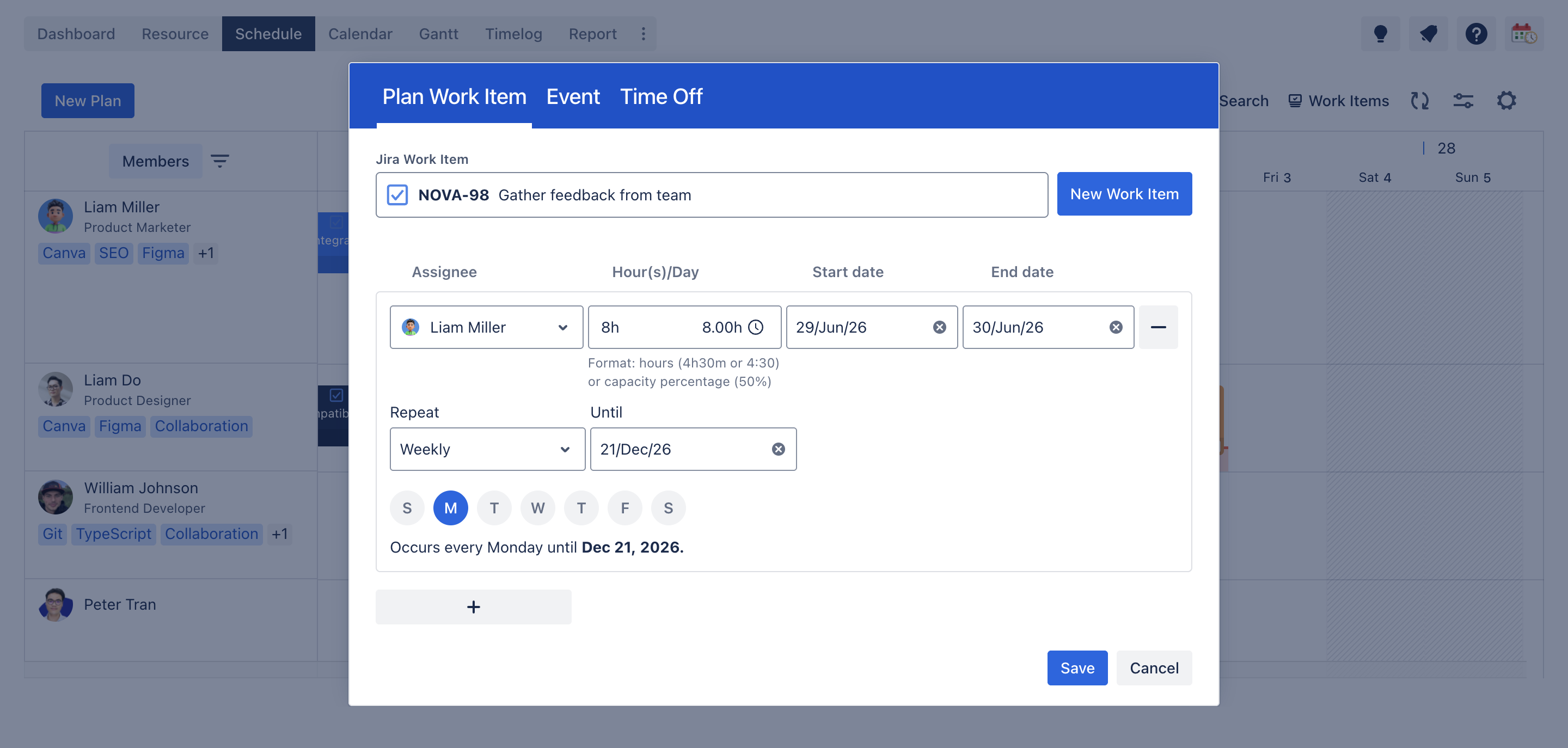
Task: Toggle Friday repeat day
Action: pos(624,508)
